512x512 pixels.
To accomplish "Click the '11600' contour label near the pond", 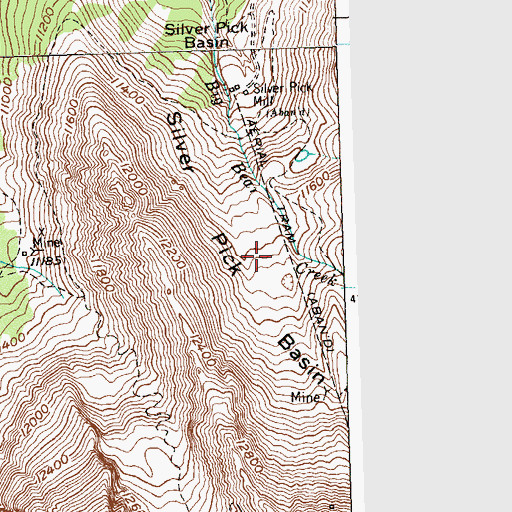I will tap(315, 185).
